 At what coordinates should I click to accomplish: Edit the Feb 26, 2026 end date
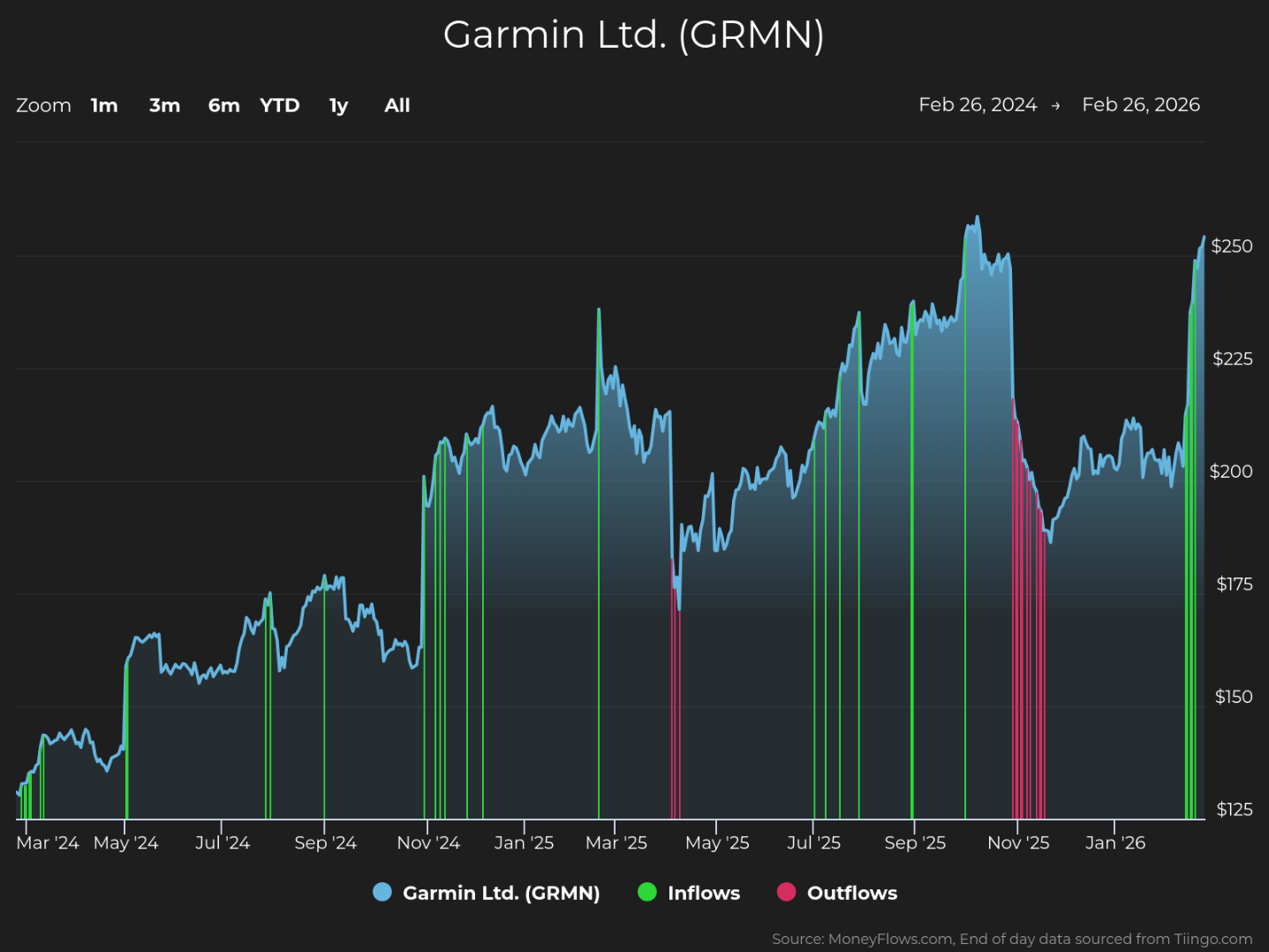click(1141, 104)
